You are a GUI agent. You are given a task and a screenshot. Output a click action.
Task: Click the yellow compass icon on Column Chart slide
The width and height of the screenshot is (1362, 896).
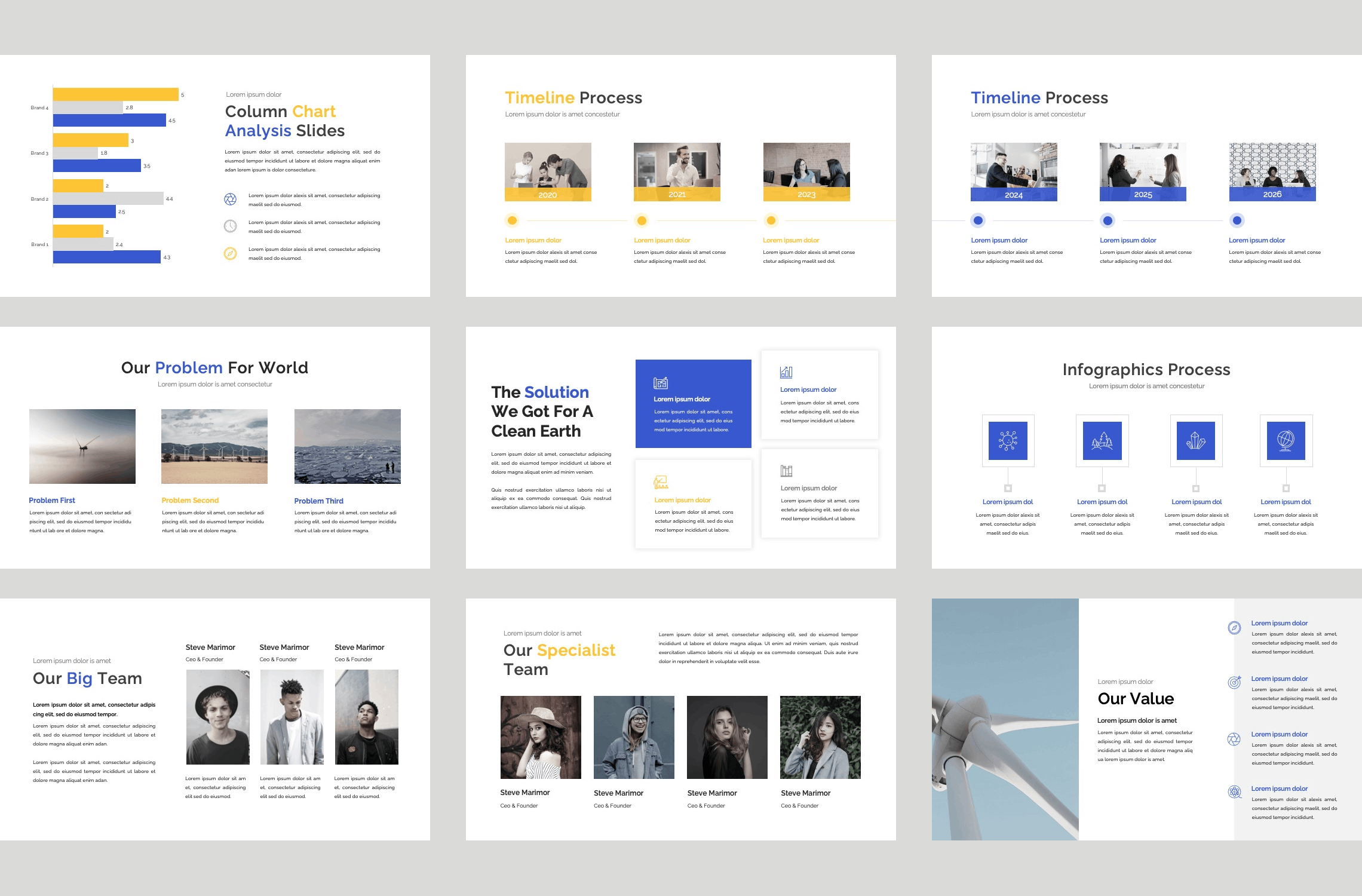[x=230, y=254]
